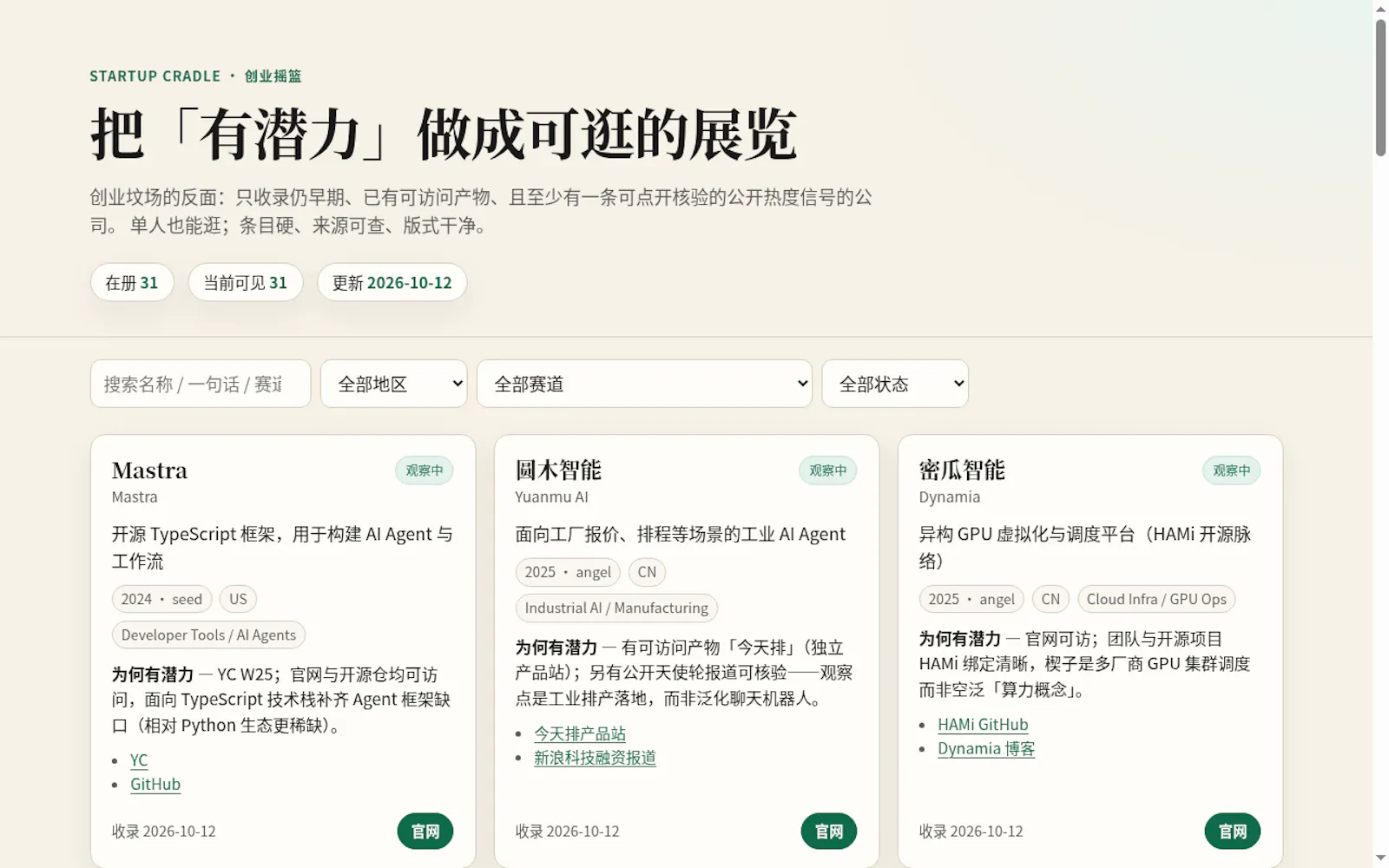The width and height of the screenshot is (1389, 868).
Task: Click the Developer Tools / AI Agents tag
Action: click(208, 635)
